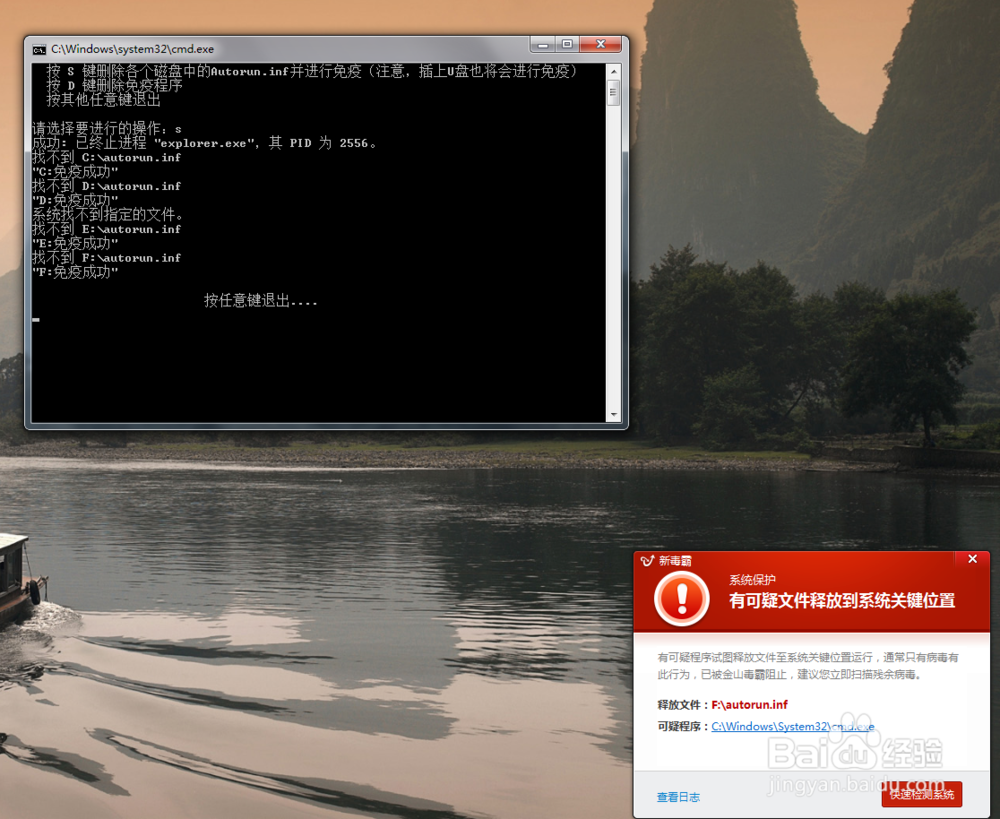Click the 找不到 D:\autorun.inf line
Screen dimensions: 1000x819
pyautogui.click(x=107, y=186)
